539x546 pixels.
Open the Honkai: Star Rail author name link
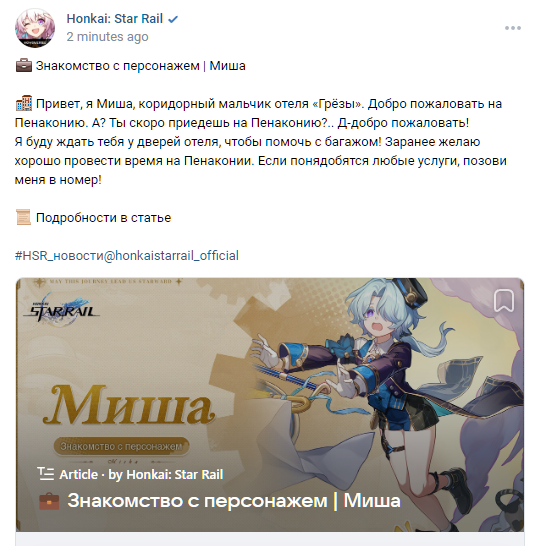pos(115,19)
